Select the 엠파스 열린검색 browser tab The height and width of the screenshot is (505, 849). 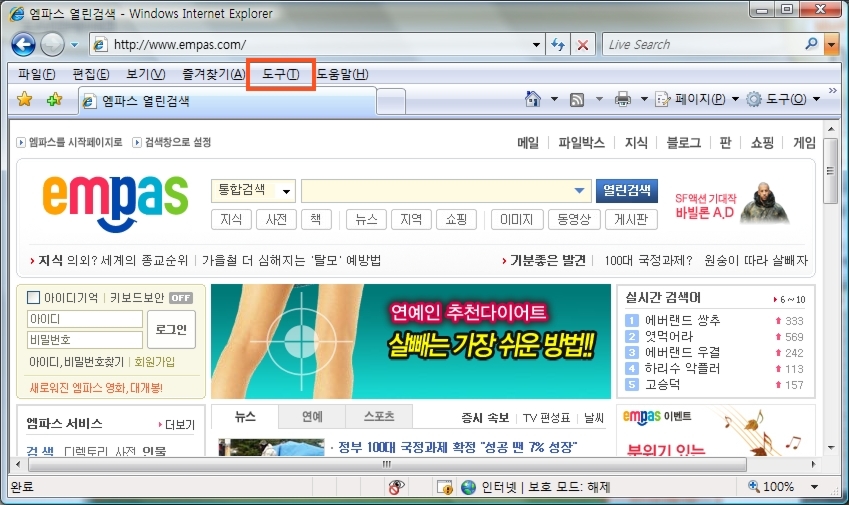click(x=227, y=101)
